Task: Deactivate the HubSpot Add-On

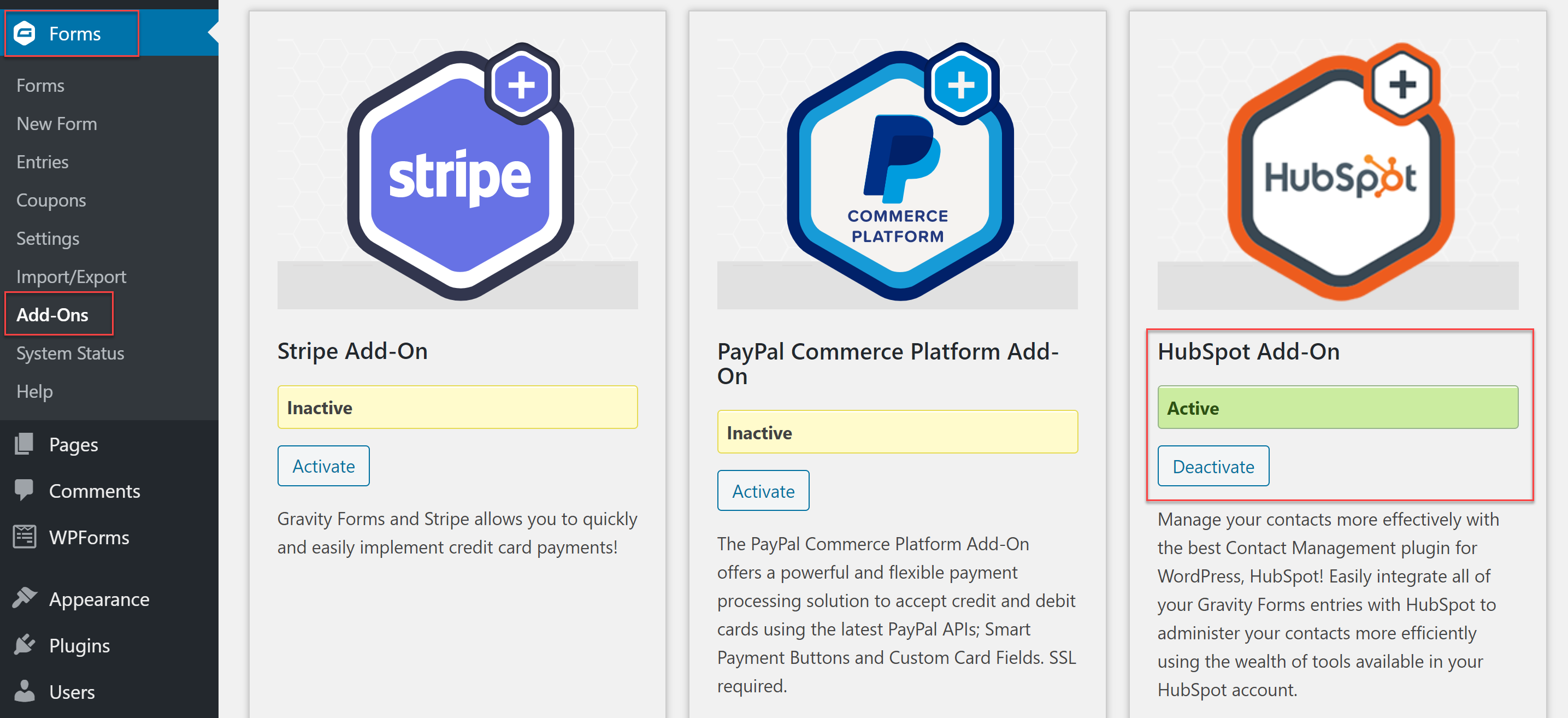Action: (1214, 467)
